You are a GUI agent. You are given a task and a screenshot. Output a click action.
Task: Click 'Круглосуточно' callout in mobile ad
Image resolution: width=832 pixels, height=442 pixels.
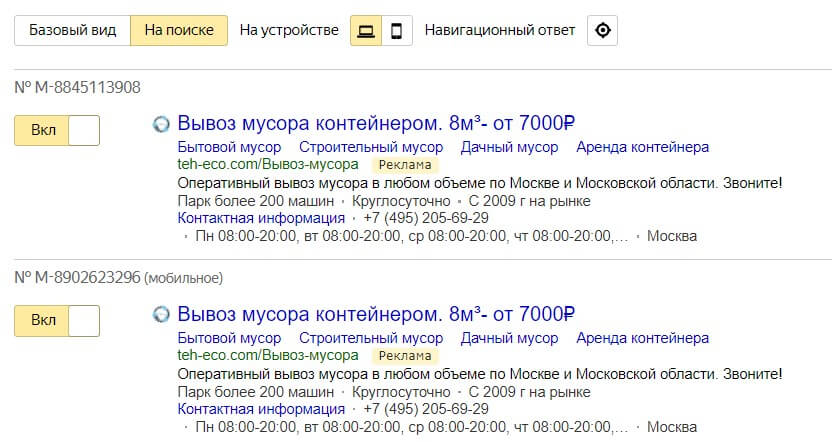tap(401, 392)
